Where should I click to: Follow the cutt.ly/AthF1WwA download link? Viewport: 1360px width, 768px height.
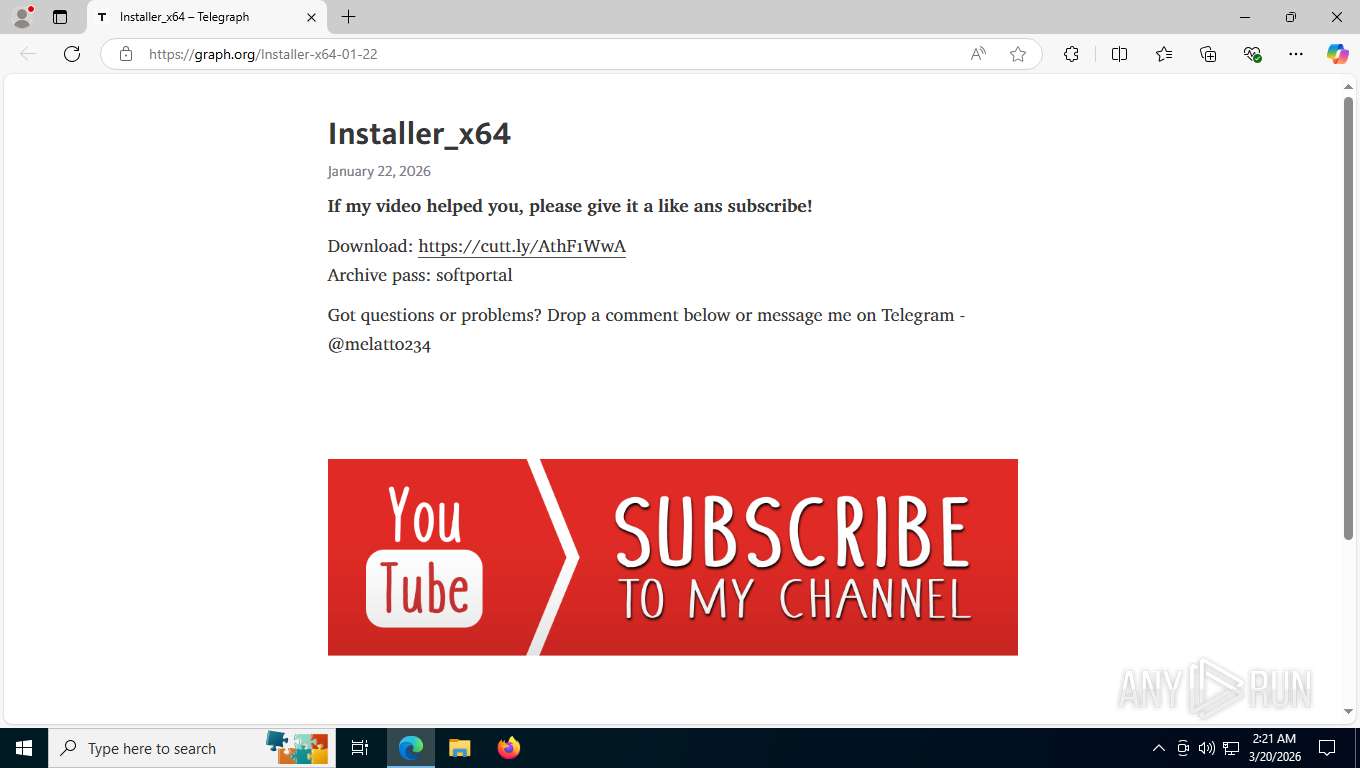522,246
